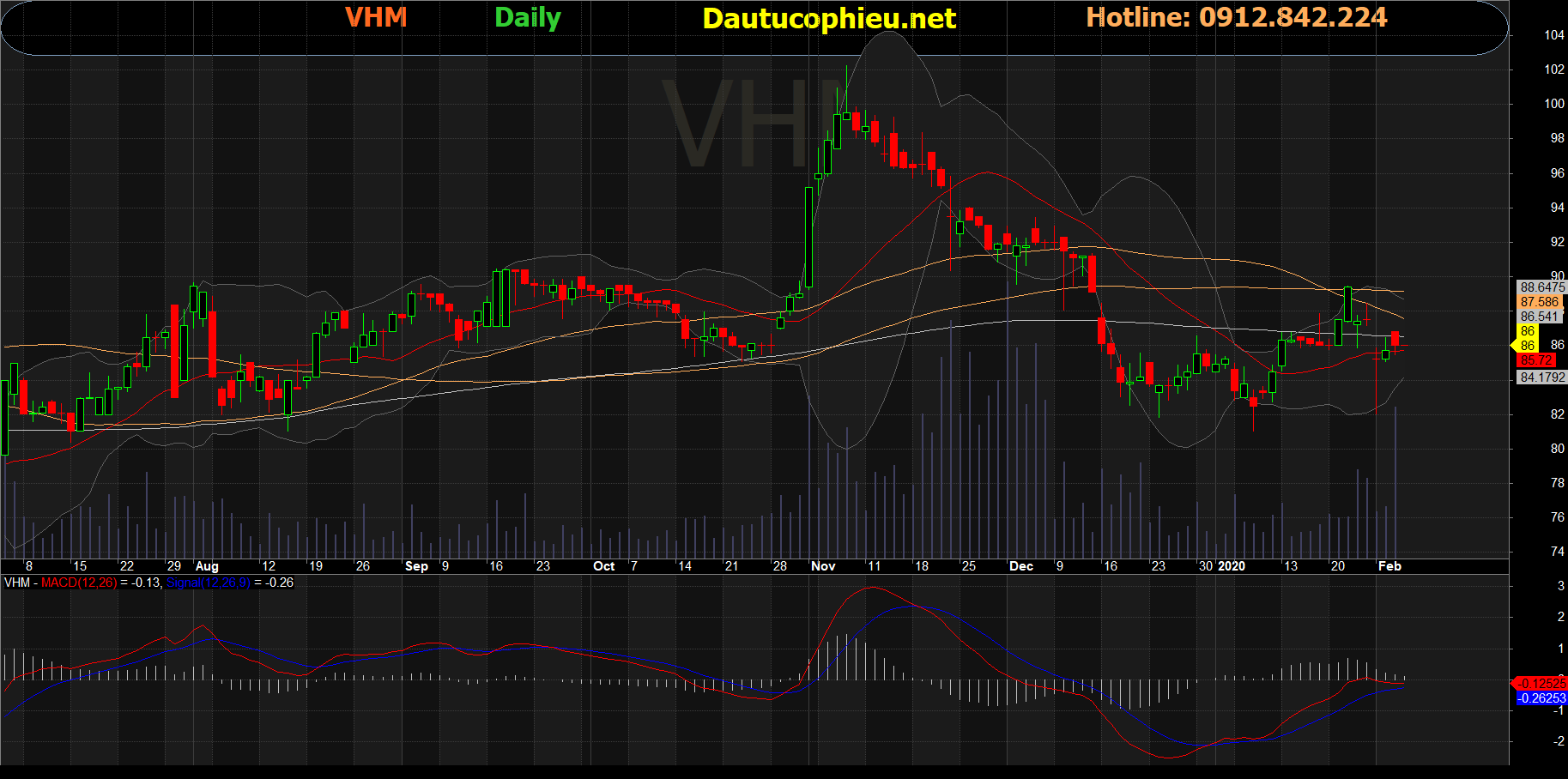Click the Feb label on the date axis

point(1389,566)
